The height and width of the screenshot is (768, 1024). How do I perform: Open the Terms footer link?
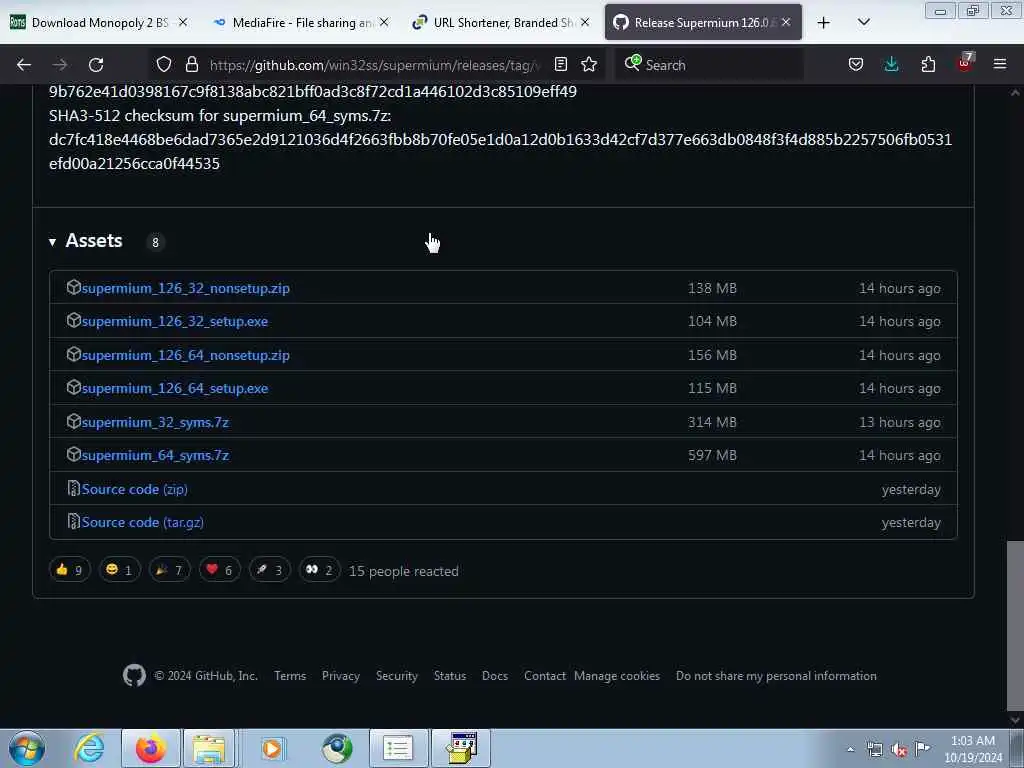[290, 676]
